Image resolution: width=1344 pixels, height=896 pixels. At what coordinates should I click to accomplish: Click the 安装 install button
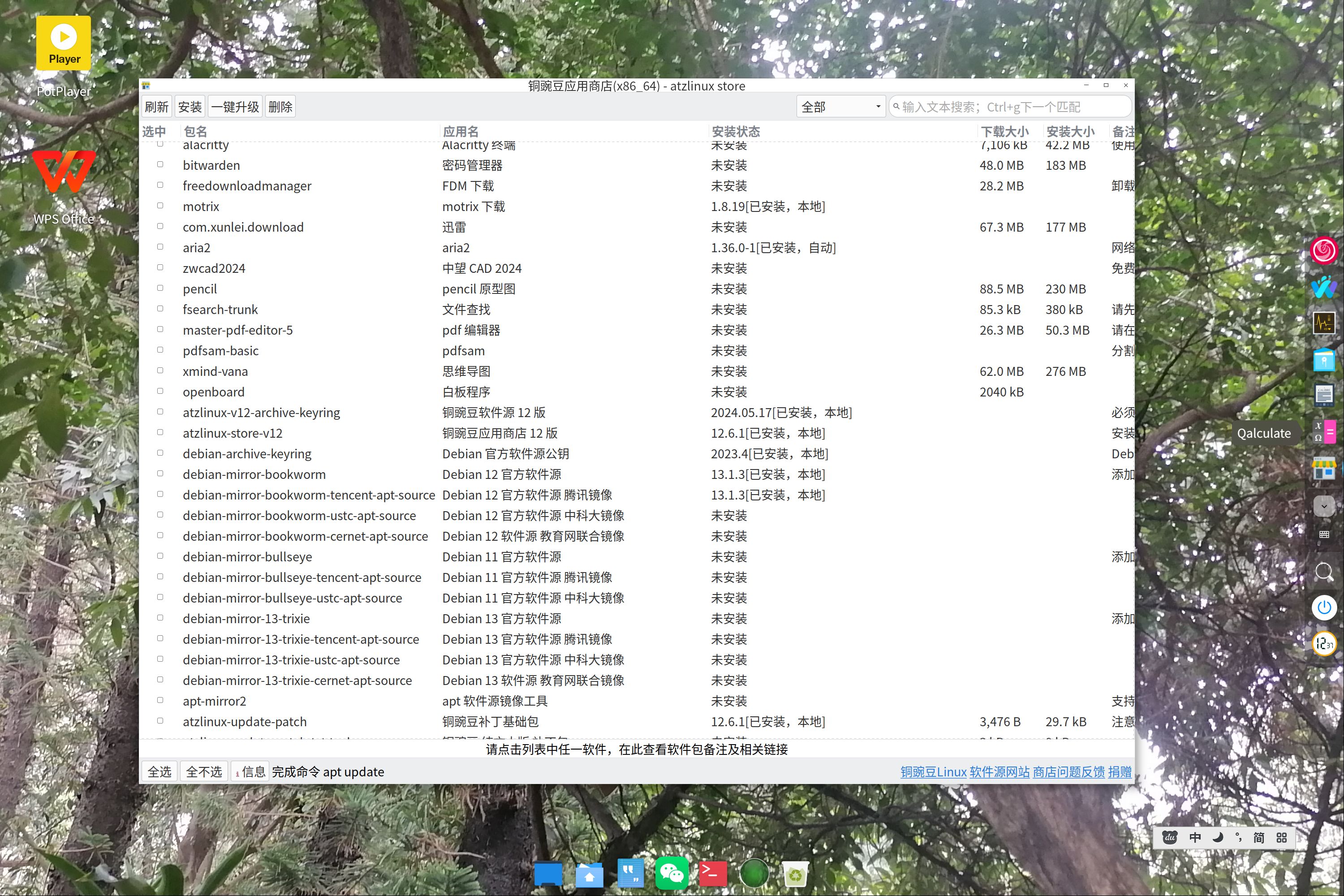click(x=190, y=107)
